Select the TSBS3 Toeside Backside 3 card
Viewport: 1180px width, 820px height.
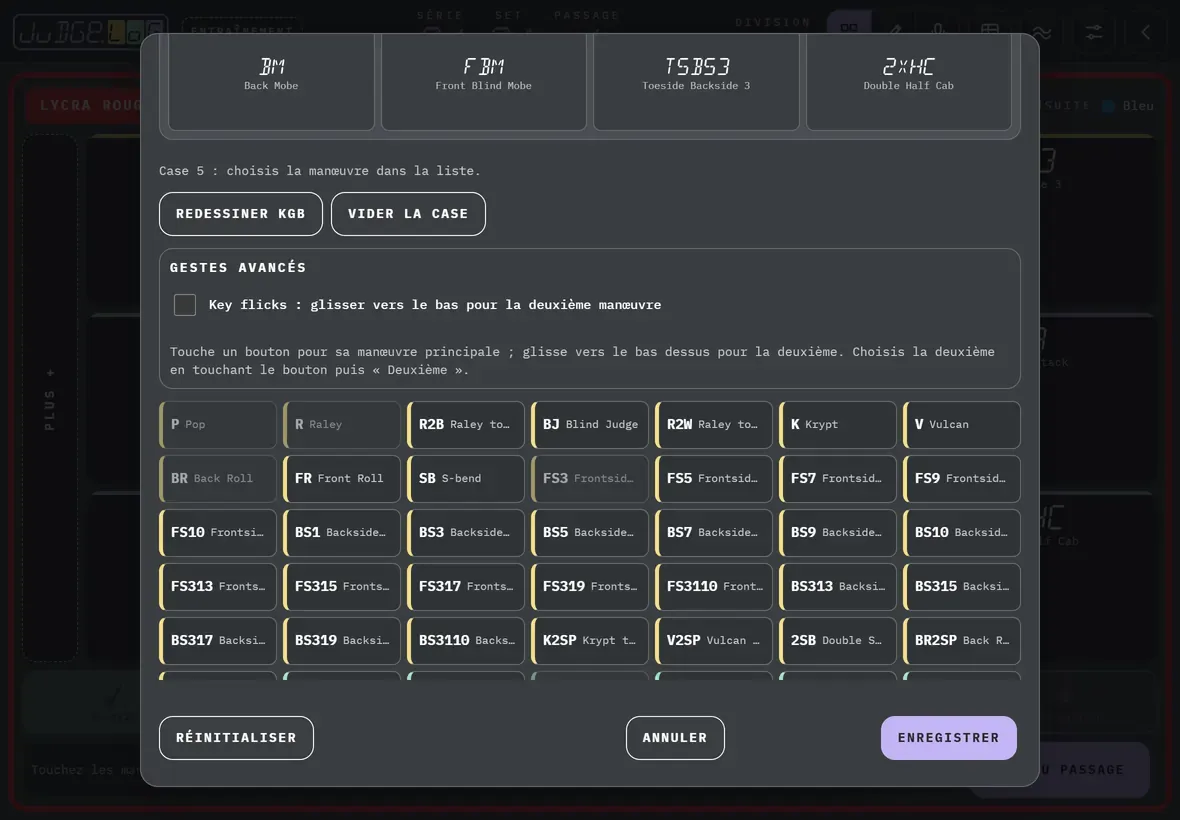[x=696, y=81]
